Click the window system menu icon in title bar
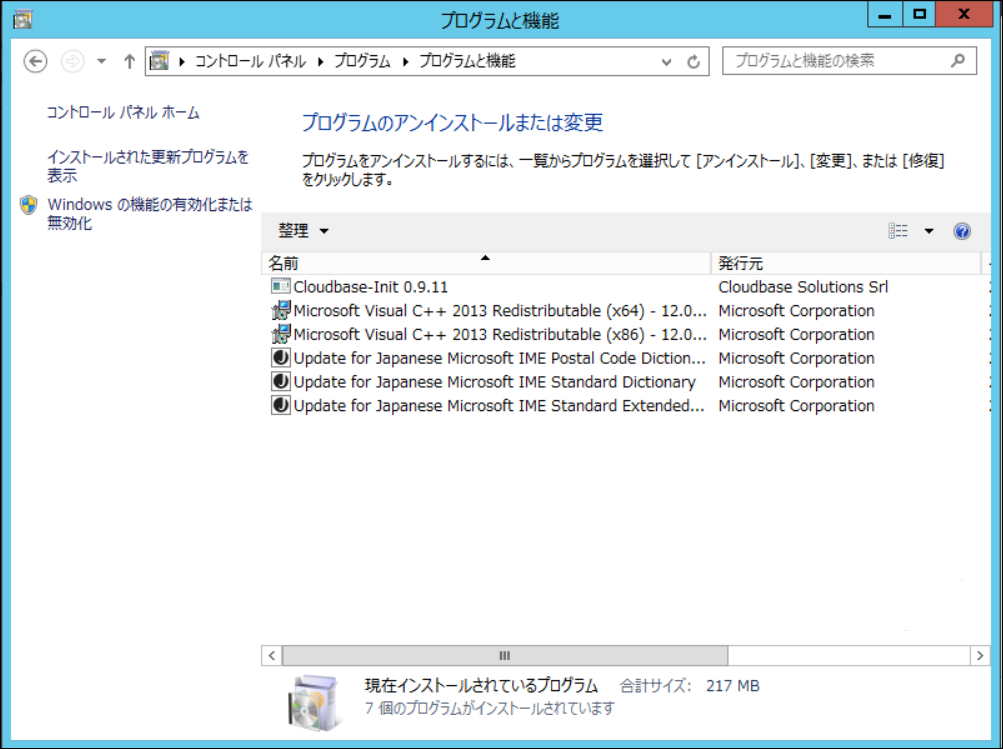This screenshot has width=1003, height=749. [x=22, y=20]
